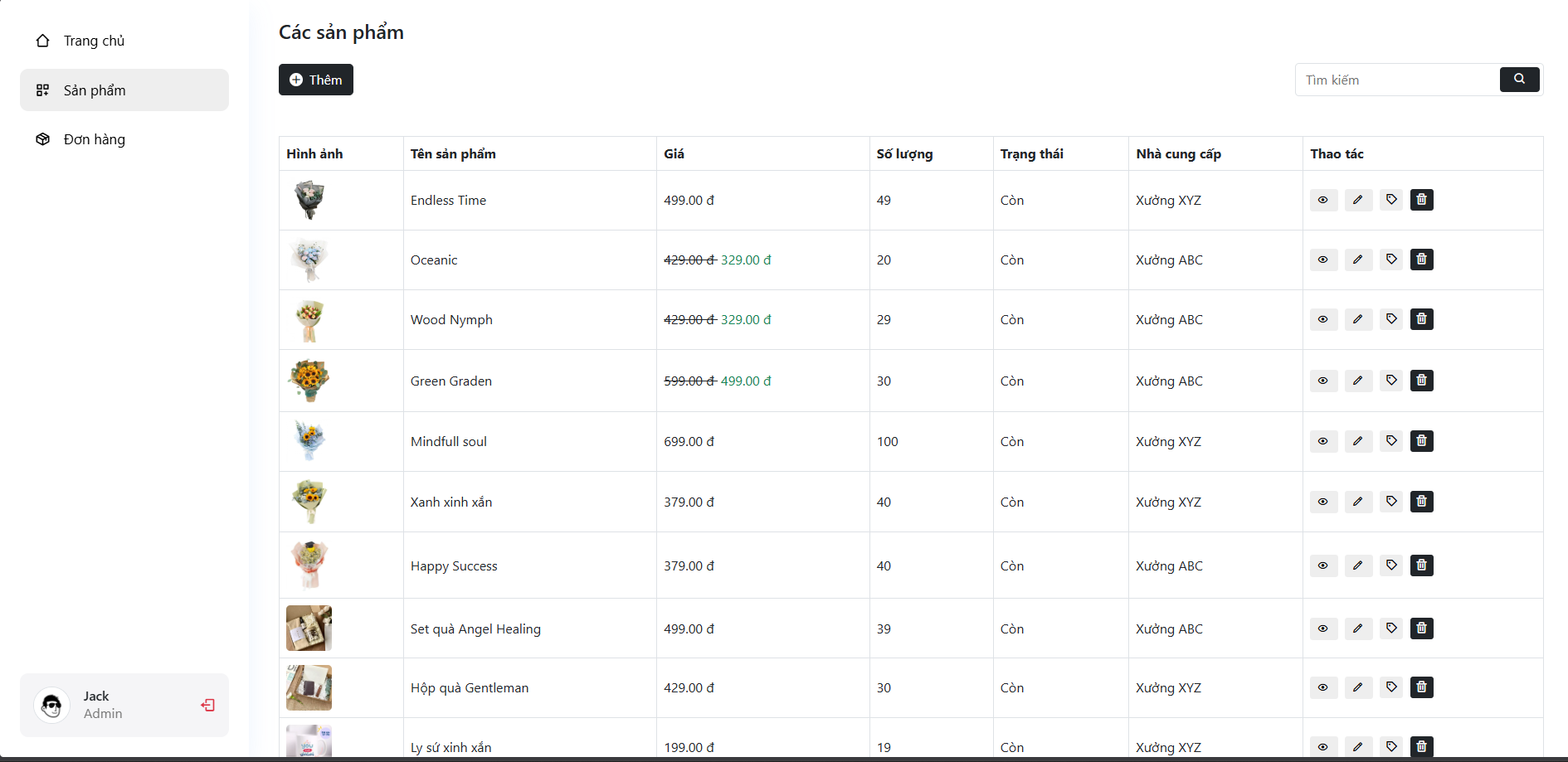Screen dimensions: 1568x762
Task: Click the Green Graden sunflower thumbnail
Action: 309,381
